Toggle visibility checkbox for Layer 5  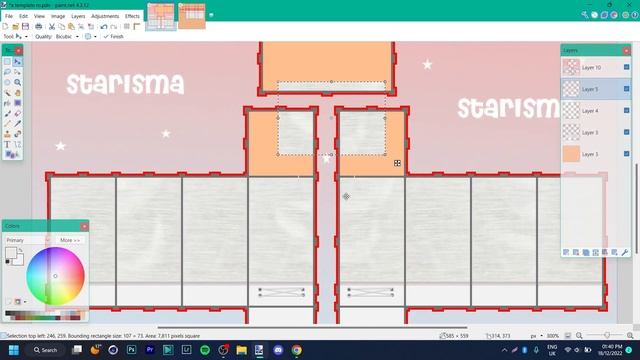tap(627, 89)
